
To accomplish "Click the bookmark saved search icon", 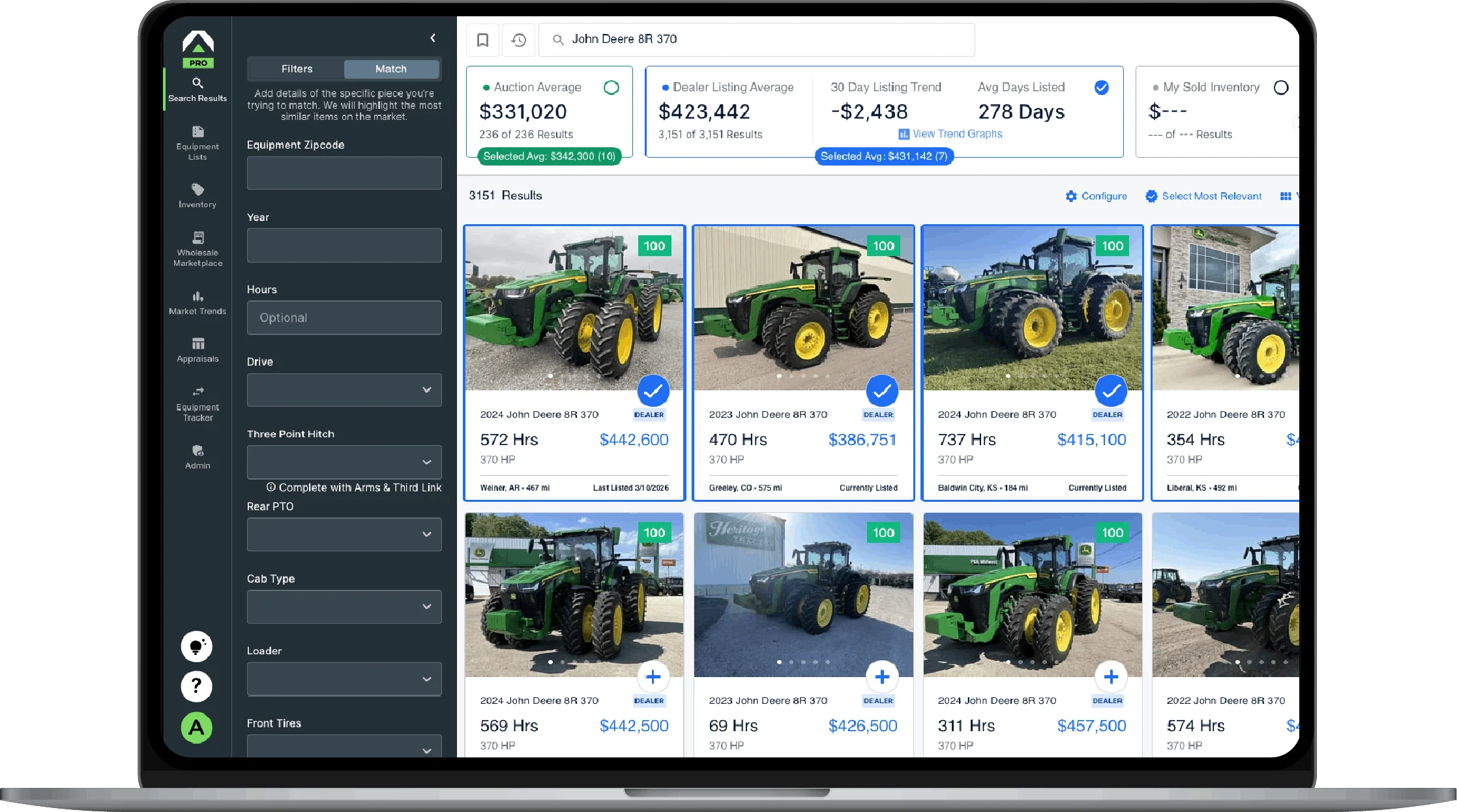I will 482,40.
